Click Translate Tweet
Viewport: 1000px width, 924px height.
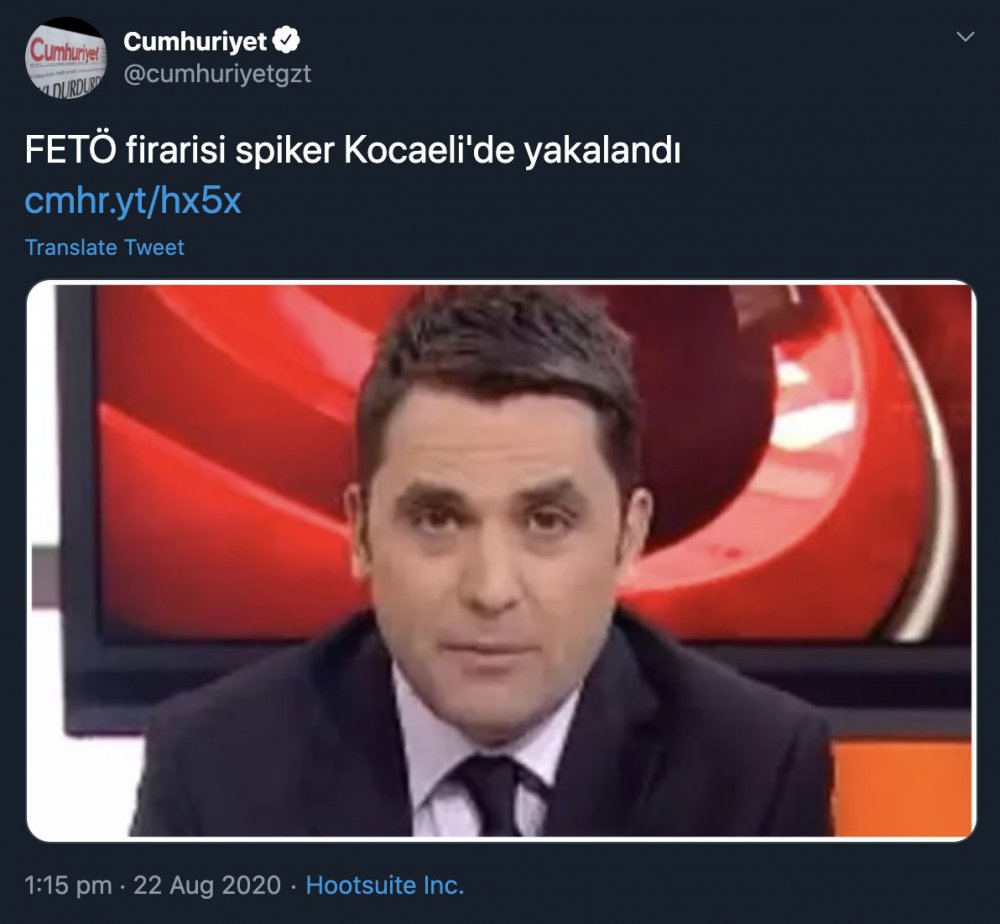click(105, 247)
